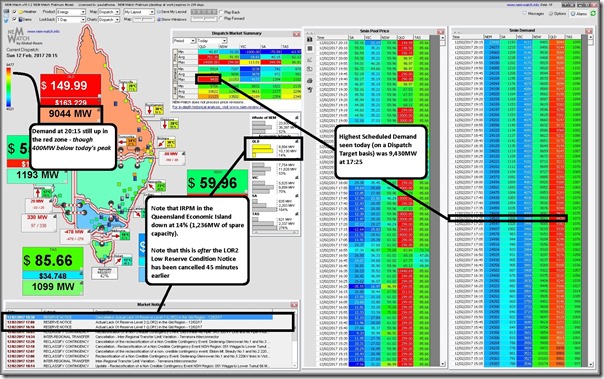Click the Show Windows button
604x379 pixels.
click(172, 19)
